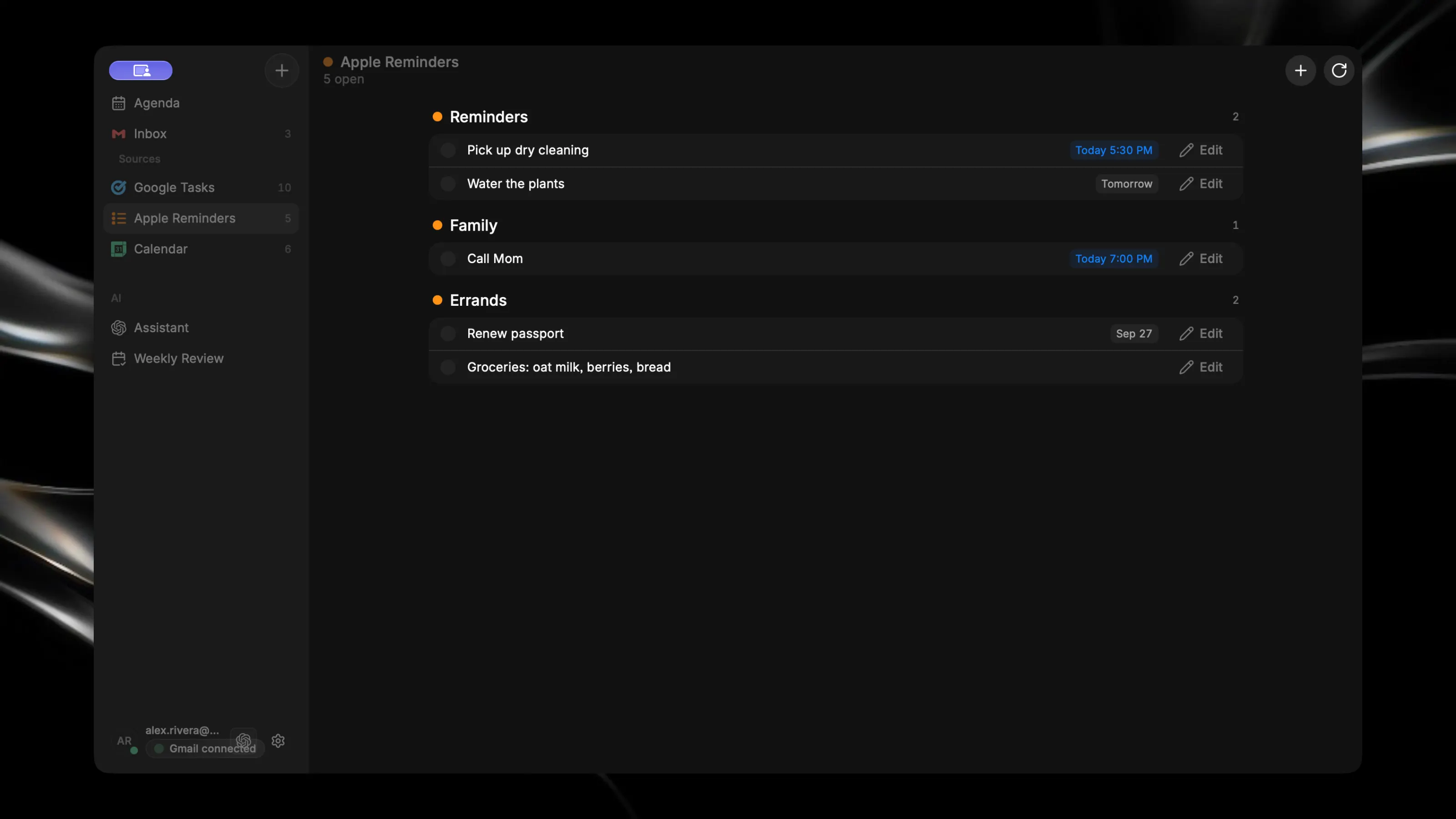Click the alex.rivera@... account email
The width and height of the screenshot is (1456, 819).
point(182,730)
